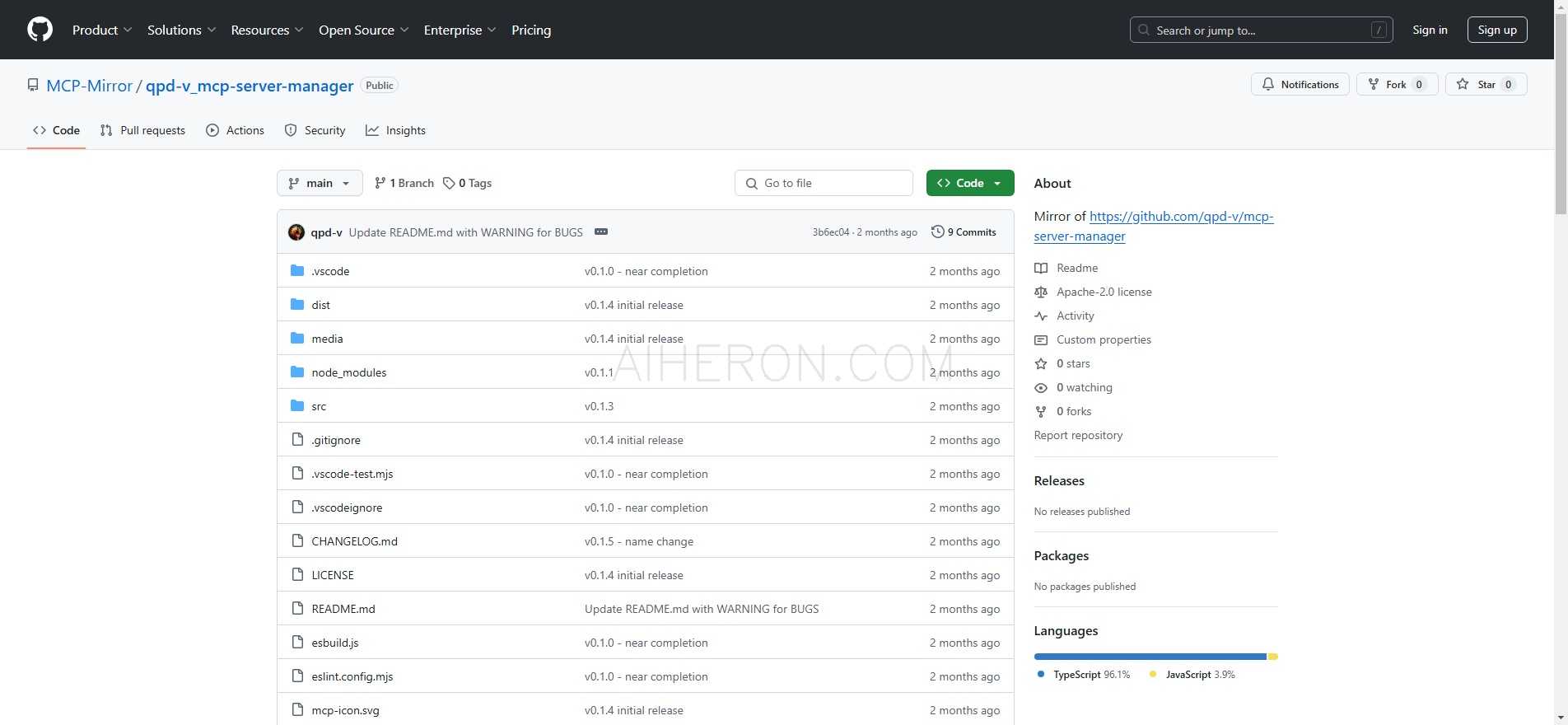Click the node_modules folder icon
Screen dimensions: 1568x725
297,372
